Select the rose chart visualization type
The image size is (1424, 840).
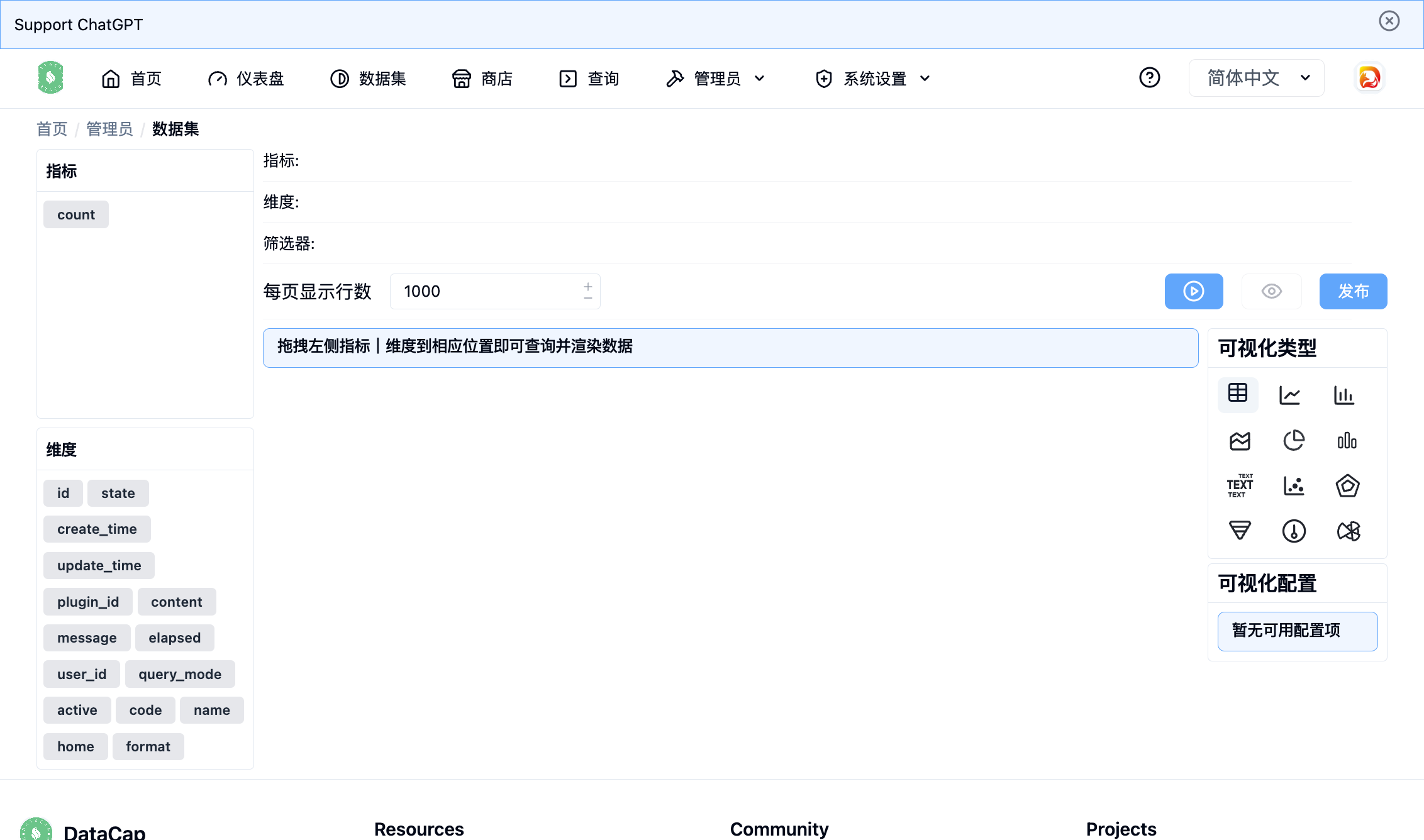tap(1349, 531)
